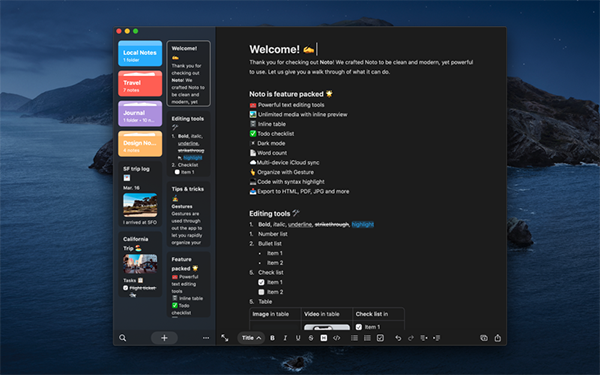Create a new note with plus button
Screen dimensions: 600x375
point(164,338)
